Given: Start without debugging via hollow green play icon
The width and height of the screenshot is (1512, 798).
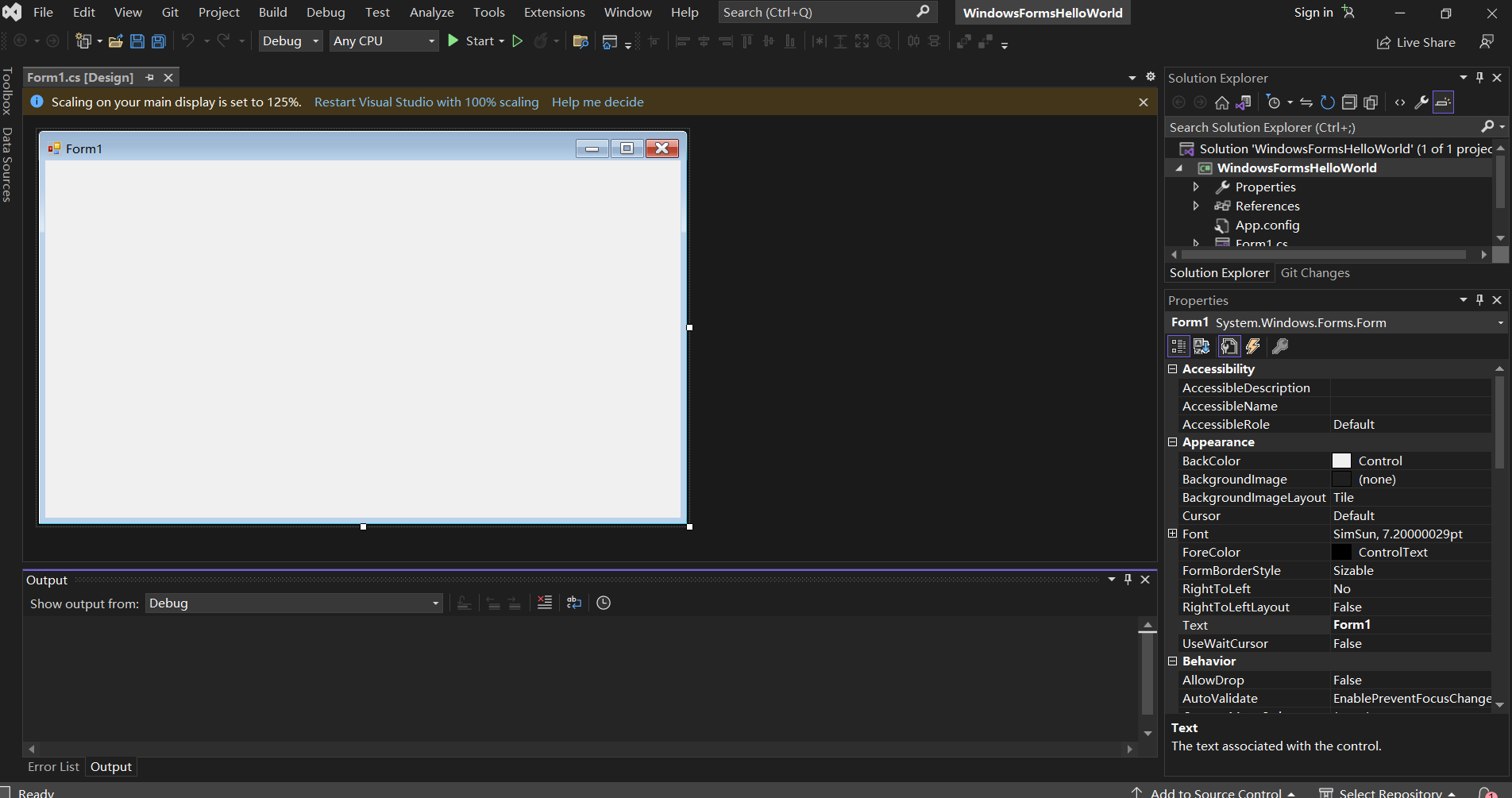Looking at the screenshot, I should click(518, 41).
